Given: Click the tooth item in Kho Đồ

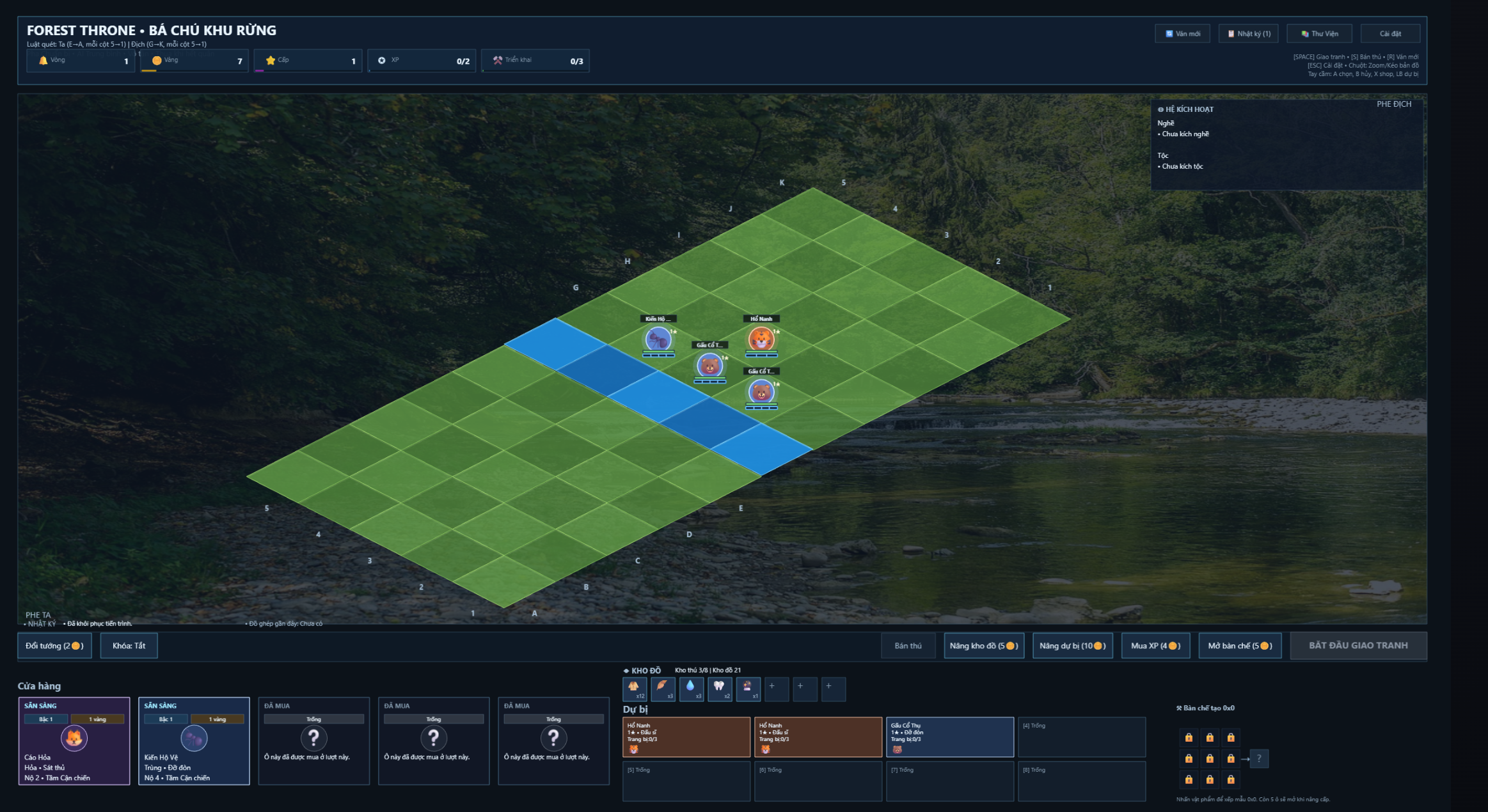Looking at the screenshot, I should [720, 689].
